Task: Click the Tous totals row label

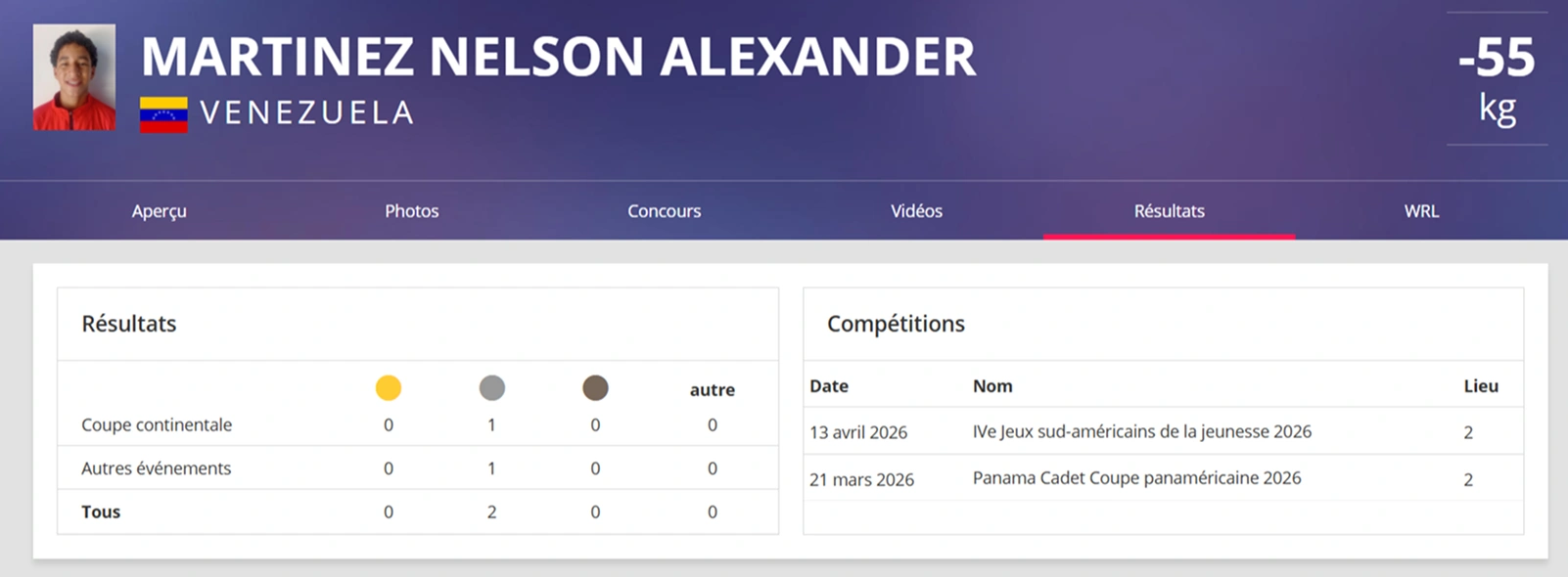Action: [x=101, y=511]
